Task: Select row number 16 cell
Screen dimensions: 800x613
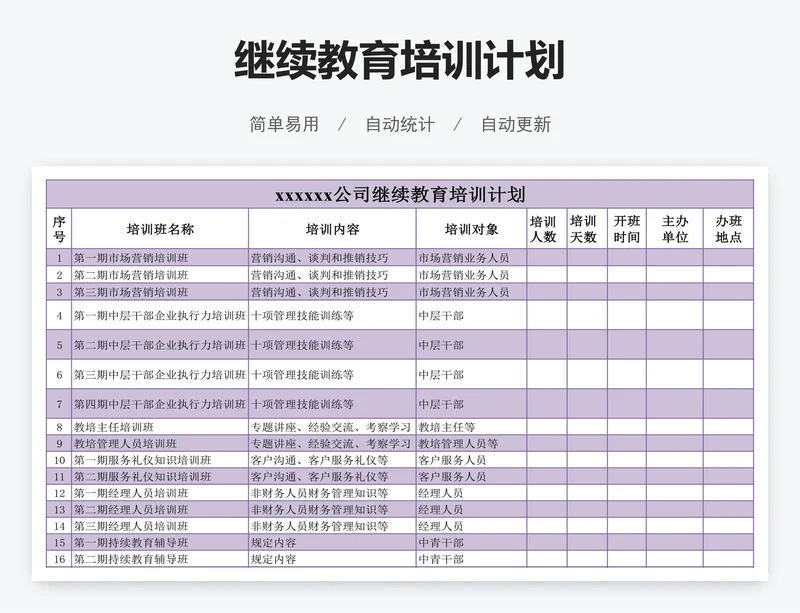Action: click(59, 559)
